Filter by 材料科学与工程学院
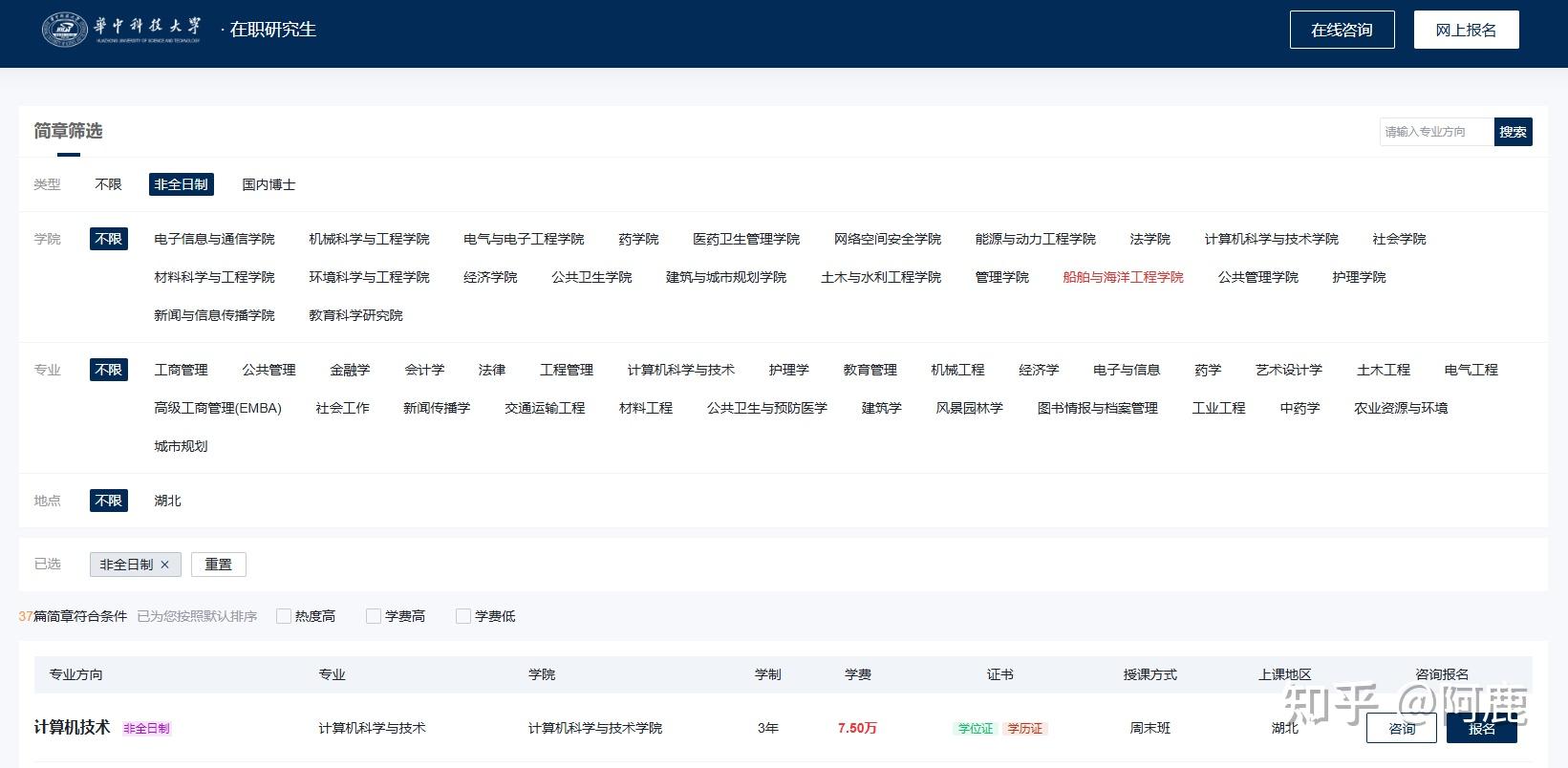The width and height of the screenshot is (1568, 768). pos(214,277)
